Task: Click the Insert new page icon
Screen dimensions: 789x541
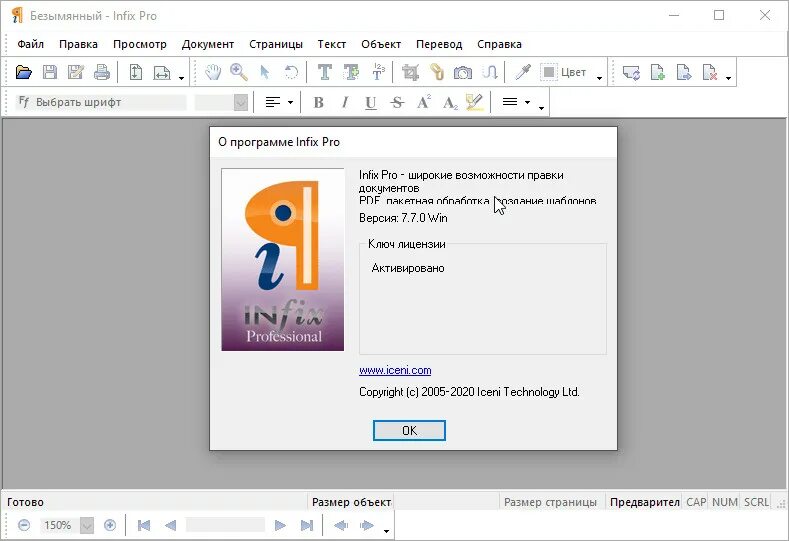Action: [657, 72]
